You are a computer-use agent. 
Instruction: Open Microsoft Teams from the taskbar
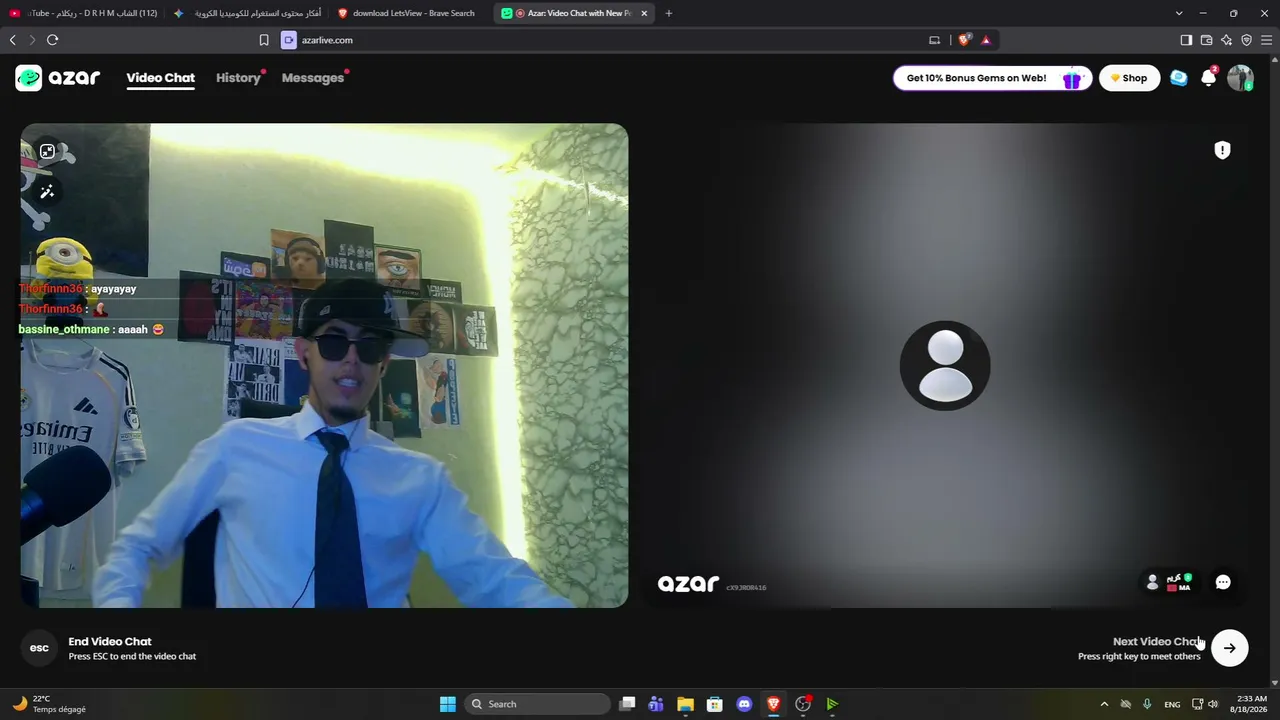pos(656,704)
